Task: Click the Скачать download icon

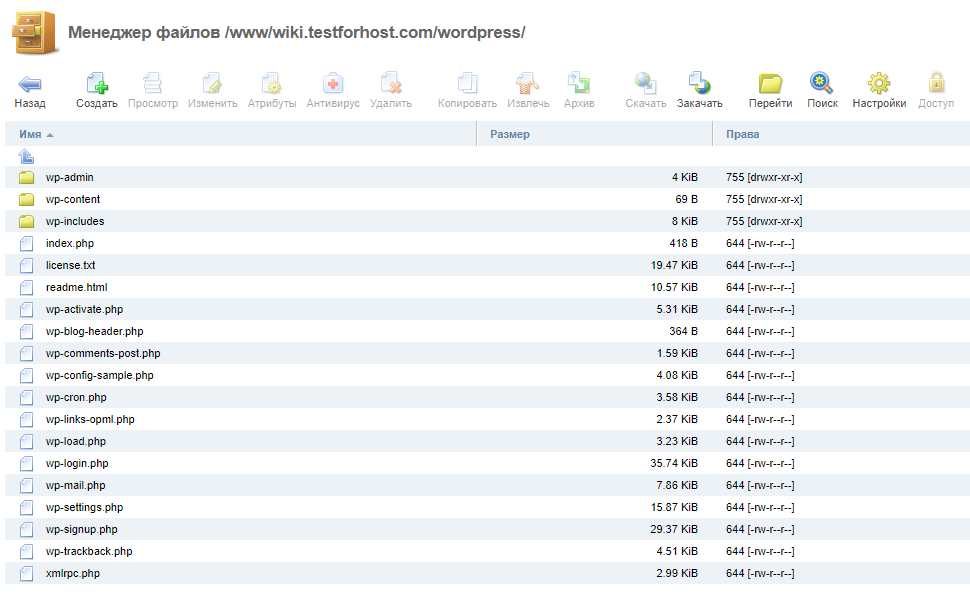Action: click(x=646, y=84)
